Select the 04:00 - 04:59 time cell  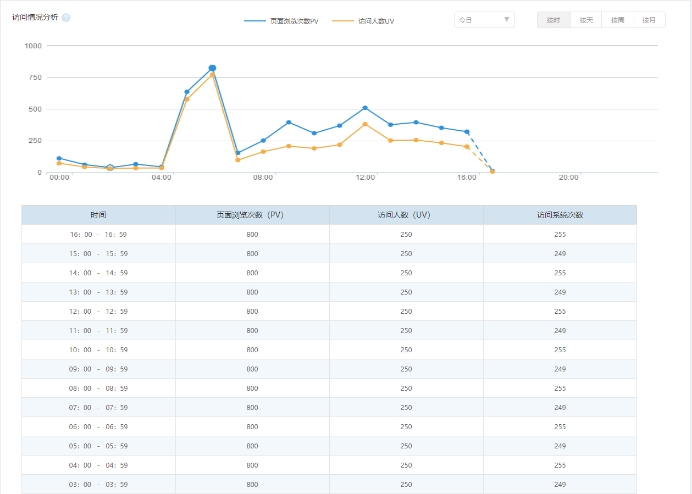pyautogui.click(x=98, y=465)
